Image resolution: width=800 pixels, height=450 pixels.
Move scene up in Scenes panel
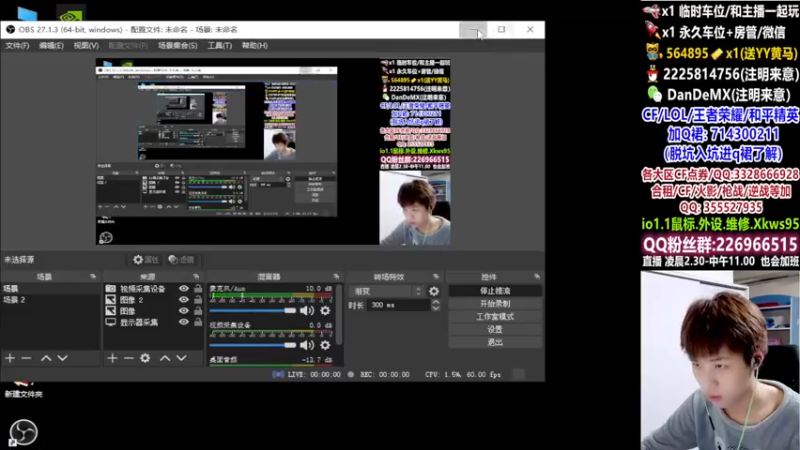[46, 358]
